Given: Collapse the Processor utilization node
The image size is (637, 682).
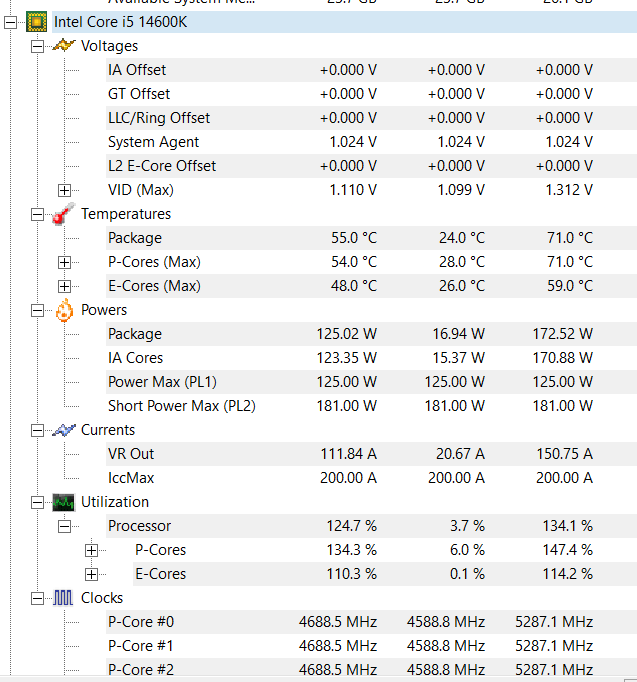Looking at the screenshot, I should [x=64, y=526].
